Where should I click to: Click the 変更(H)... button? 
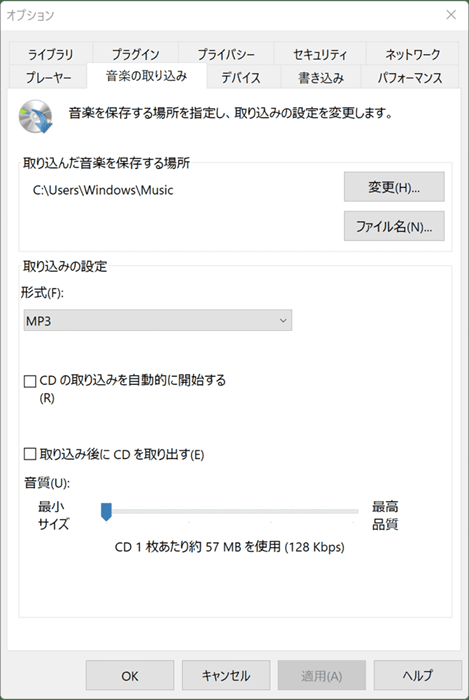click(394, 187)
